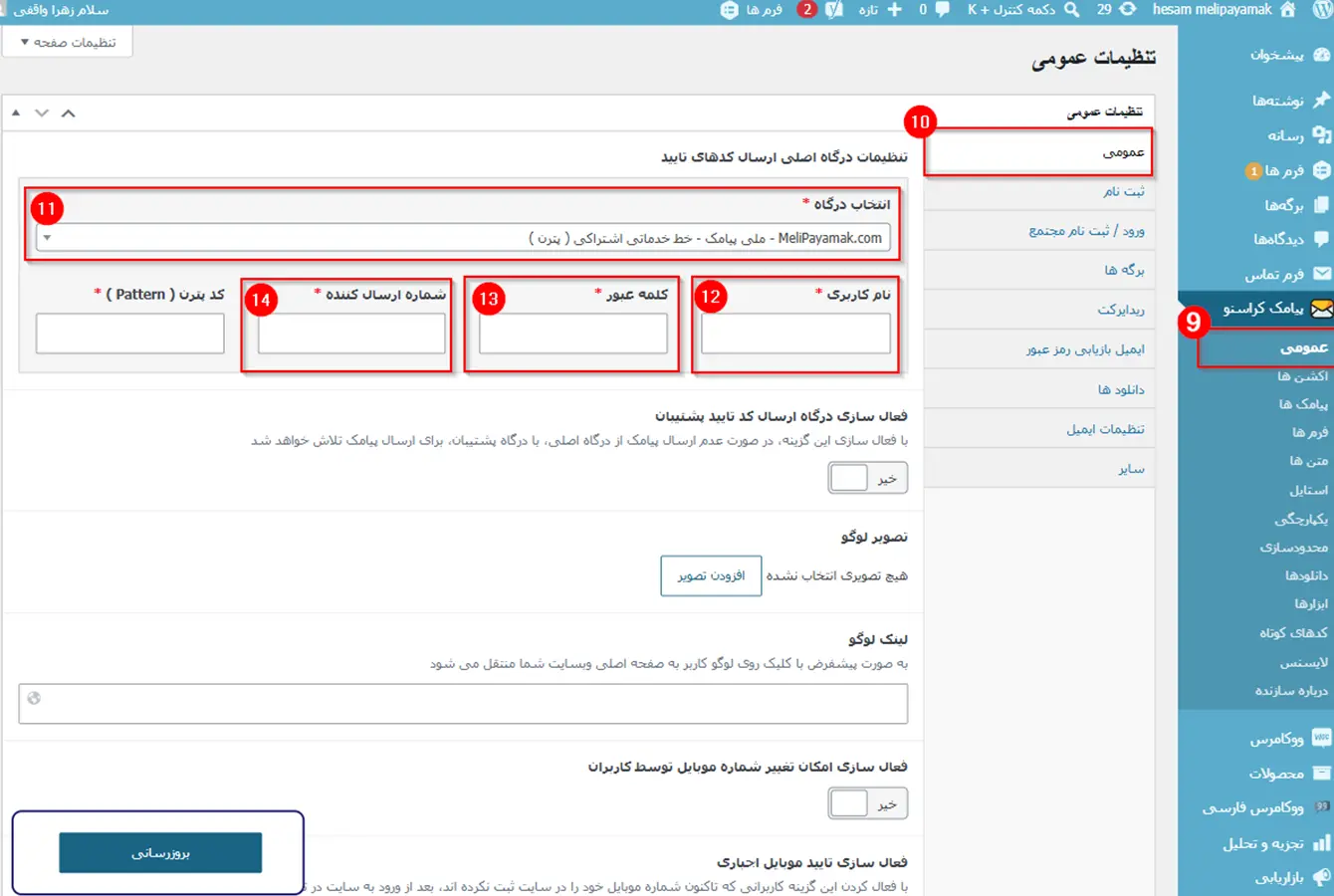The height and width of the screenshot is (896, 1334).
Task: Click the WordPress logo in admin bar
Action: (x=1322, y=10)
